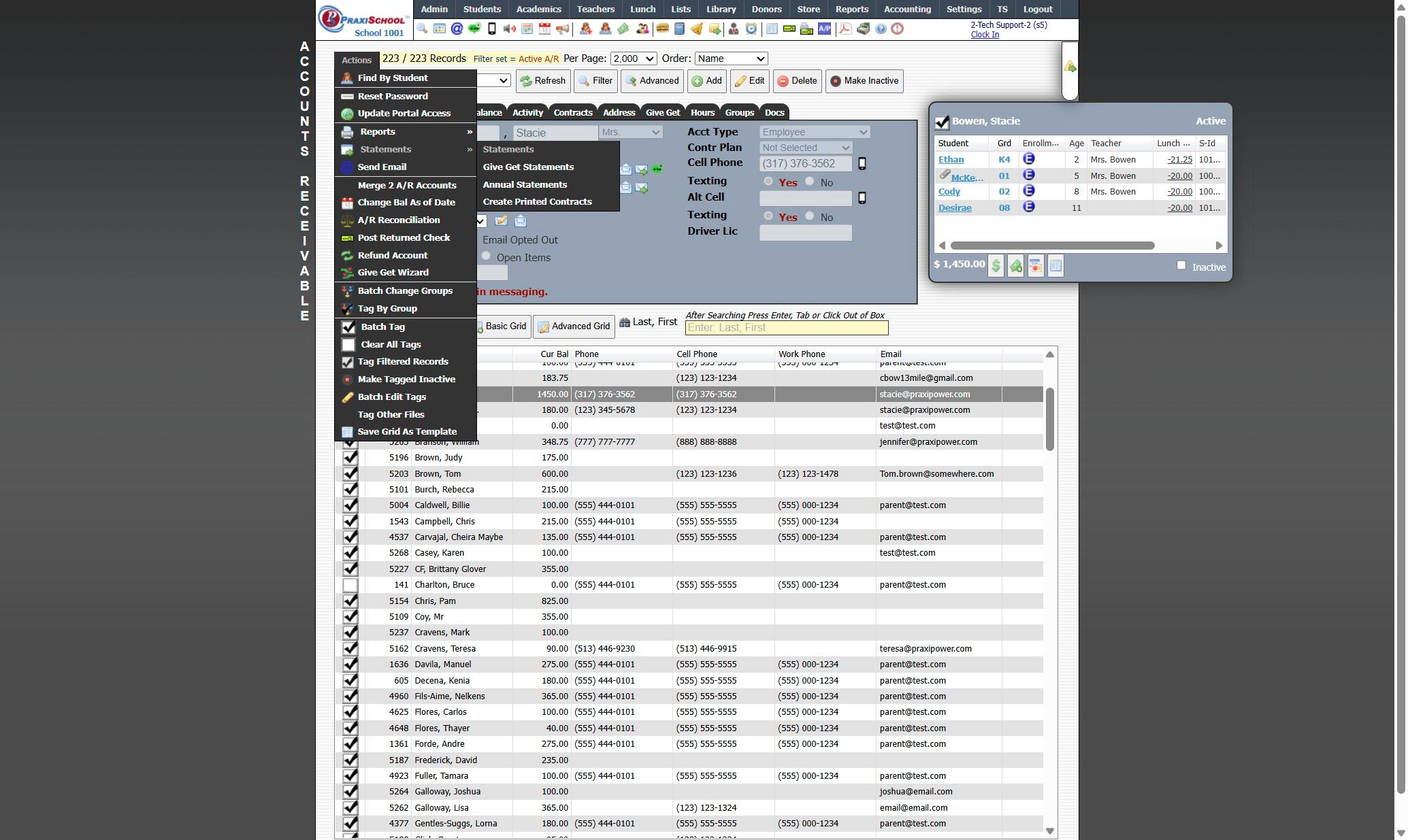The image size is (1408, 840).
Task: Open the A/P accounts payable icon
Action: [x=824, y=29]
